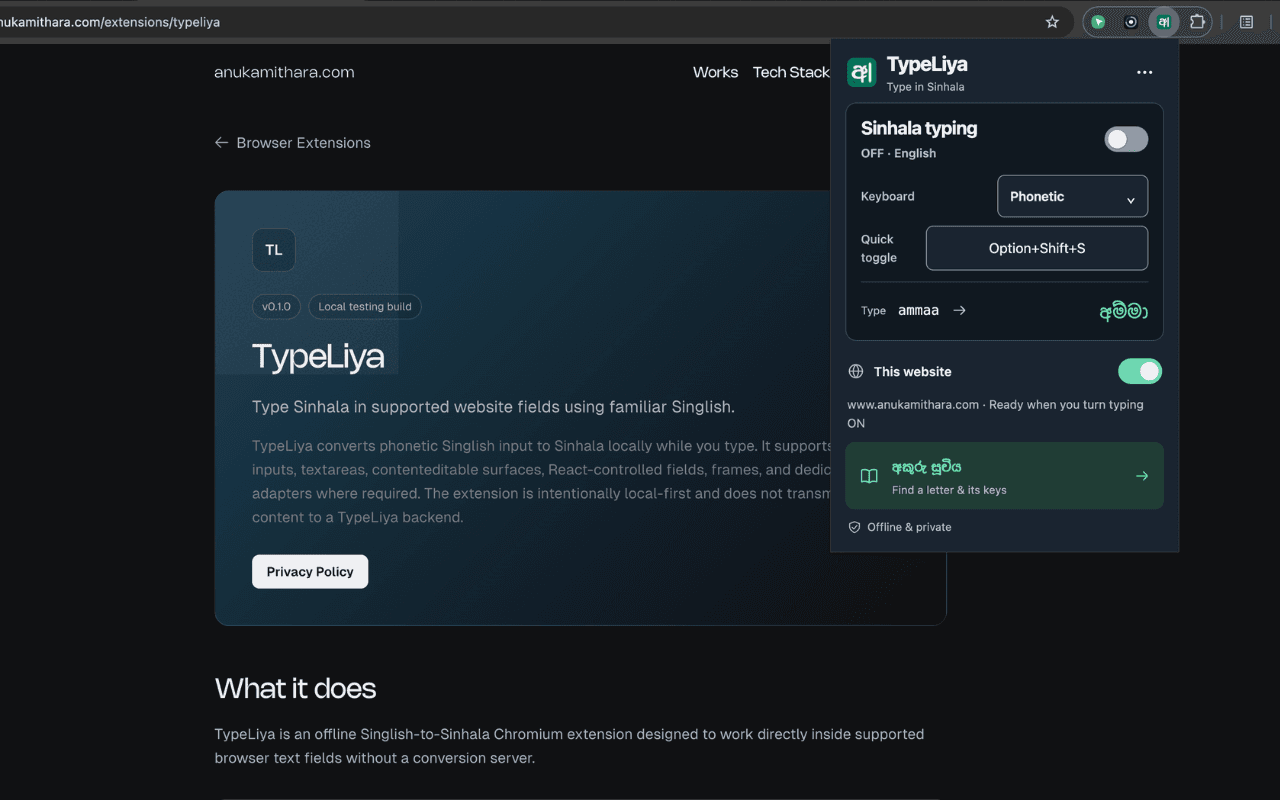Click the browser address bar URL
Image resolution: width=1280 pixels, height=800 pixels.
(x=110, y=22)
